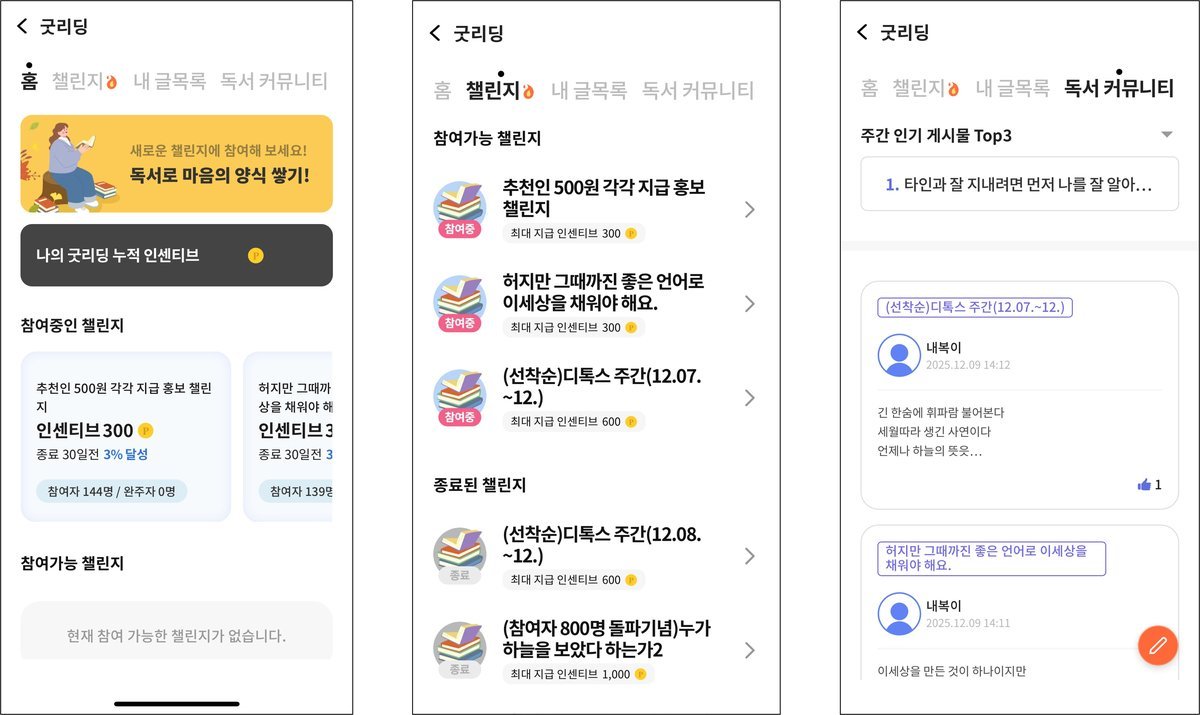Go back using arrow on home screen

tap(23, 27)
